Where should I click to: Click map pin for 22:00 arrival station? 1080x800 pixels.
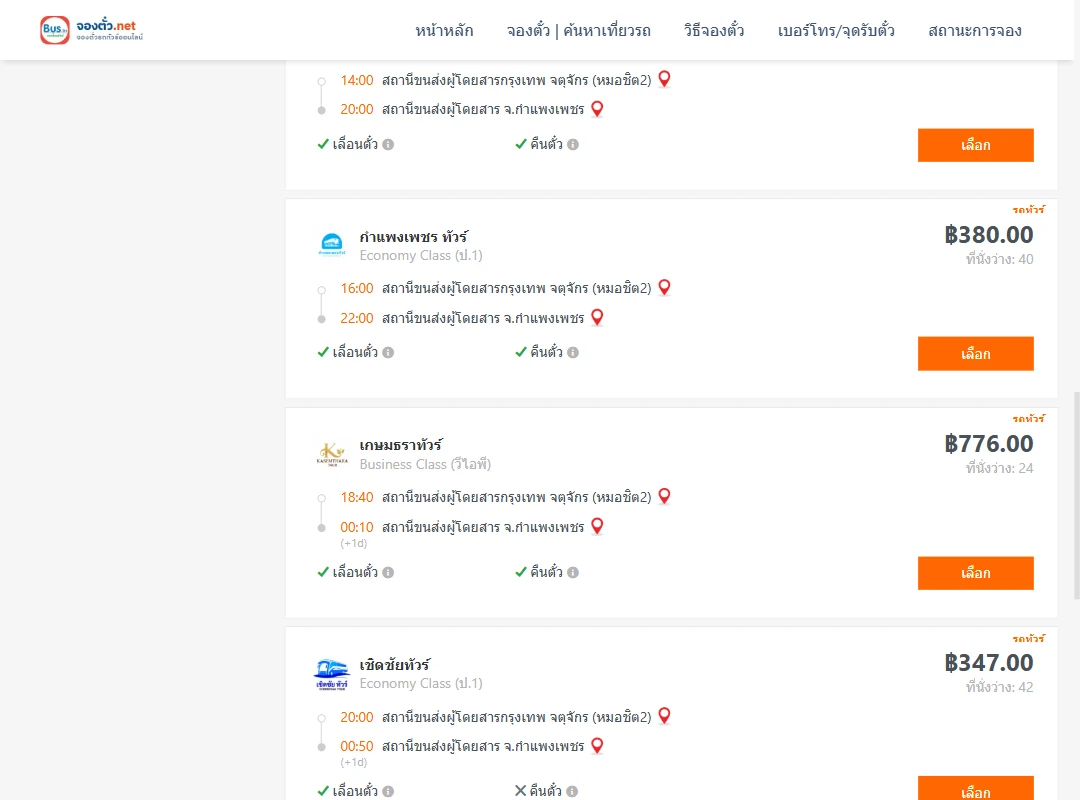coord(597,318)
